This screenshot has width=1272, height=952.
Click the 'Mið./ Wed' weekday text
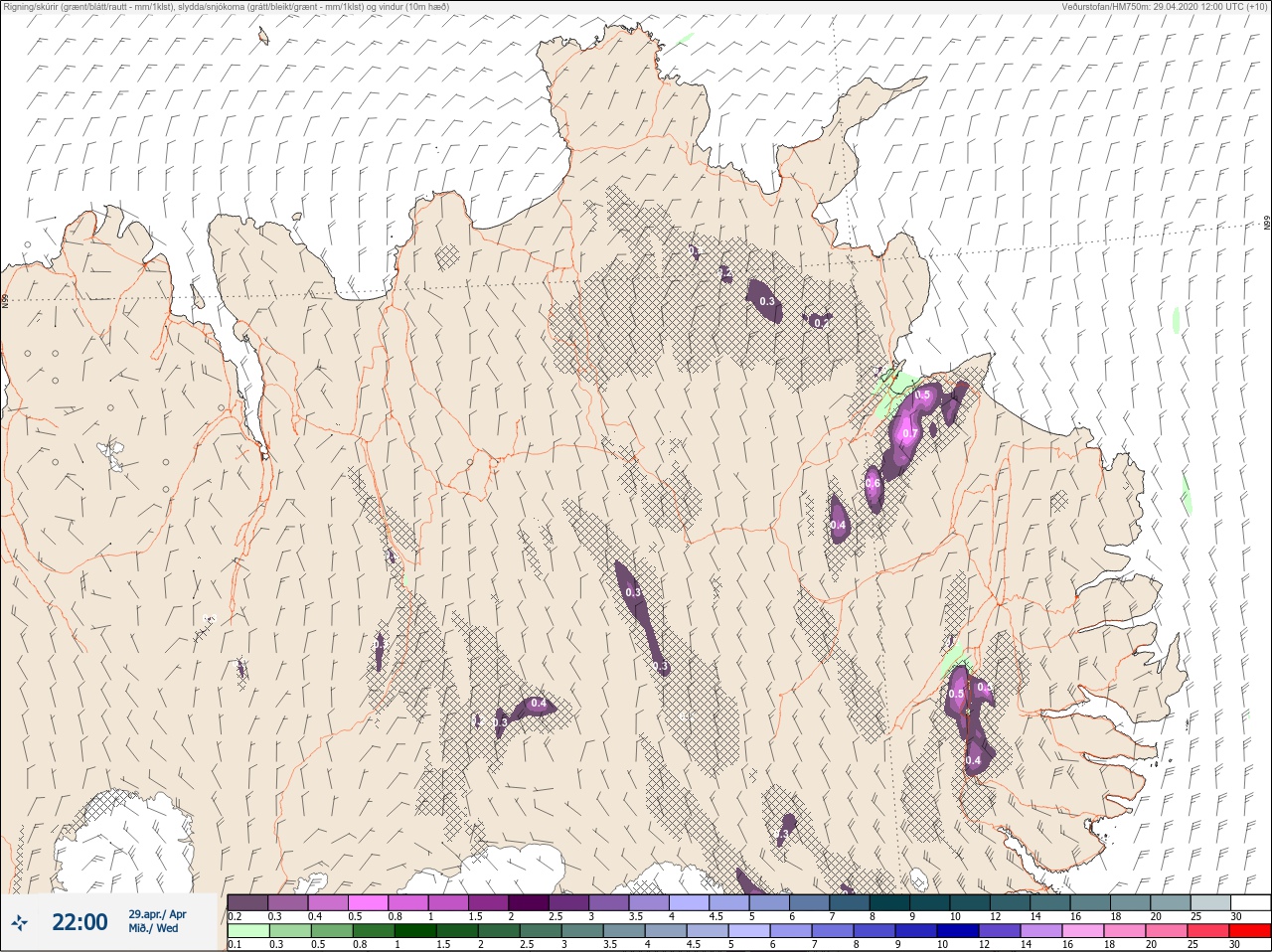click(x=153, y=928)
